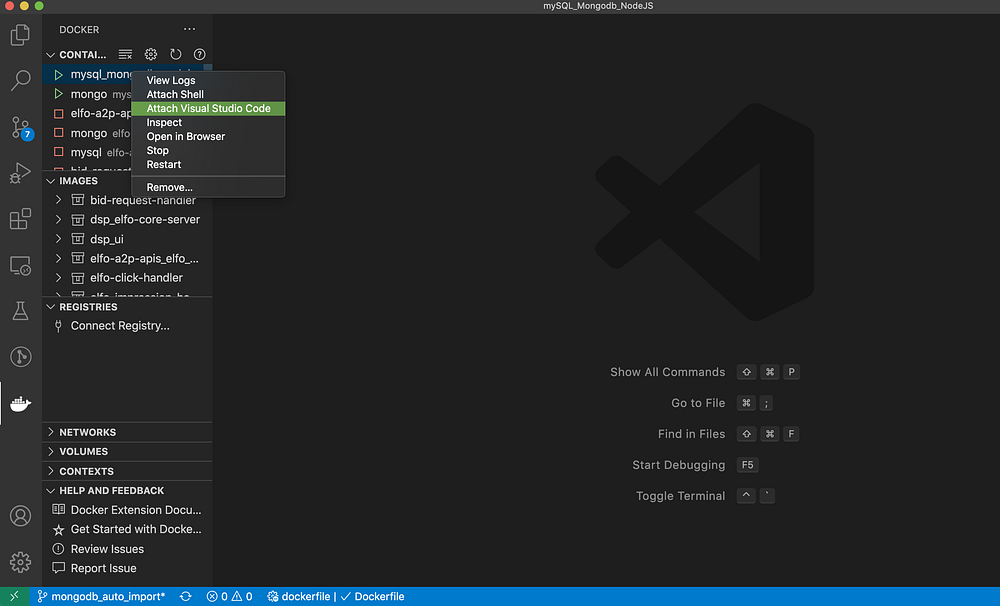Click the synchronize changes icon in status bar
The image size is (1000, 606).
(186, 596)
